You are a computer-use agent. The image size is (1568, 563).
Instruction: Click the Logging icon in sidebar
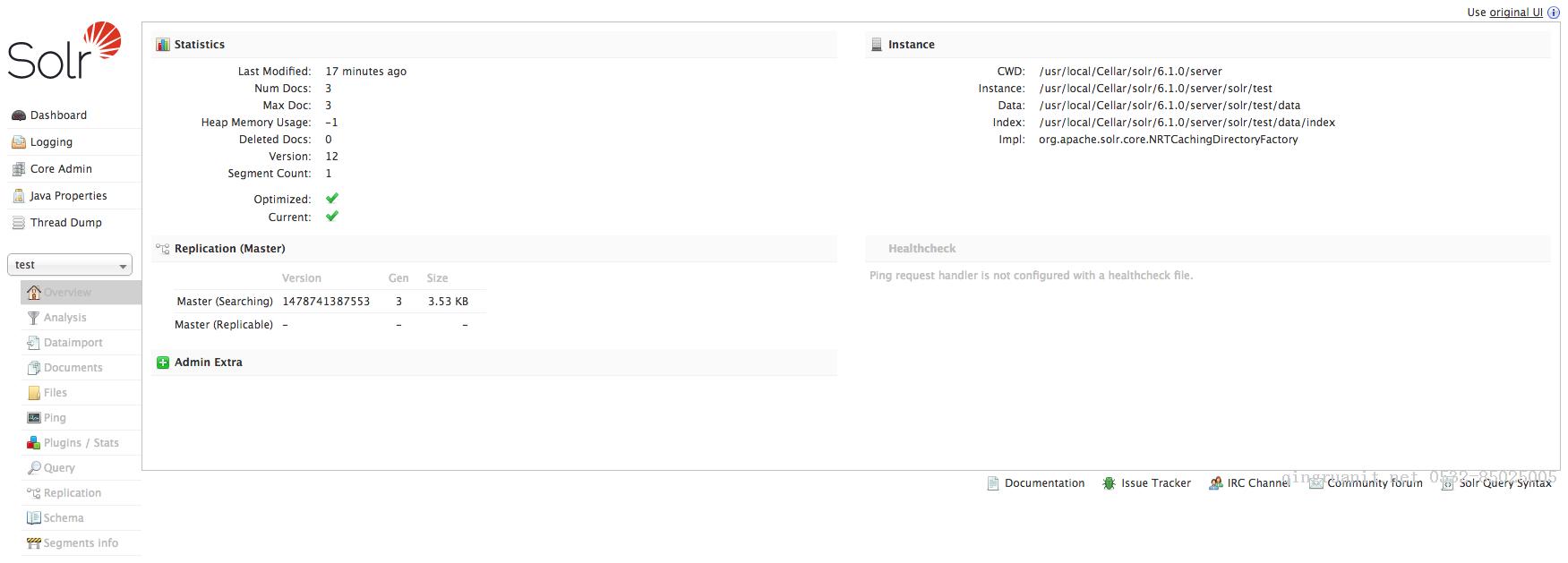18,142
